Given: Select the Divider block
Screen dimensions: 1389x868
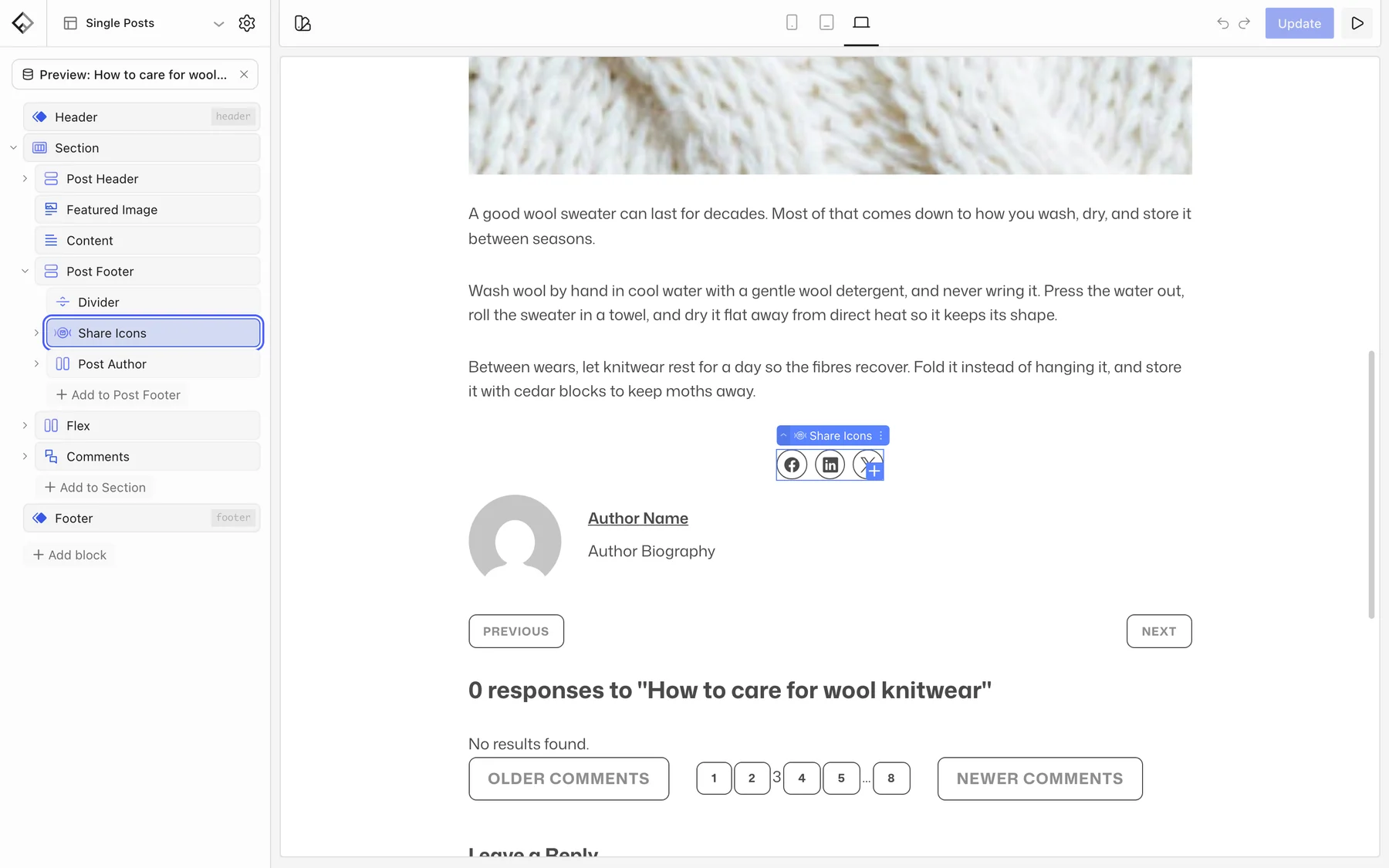Looking at the screenshot, I should tap(153, 302).
